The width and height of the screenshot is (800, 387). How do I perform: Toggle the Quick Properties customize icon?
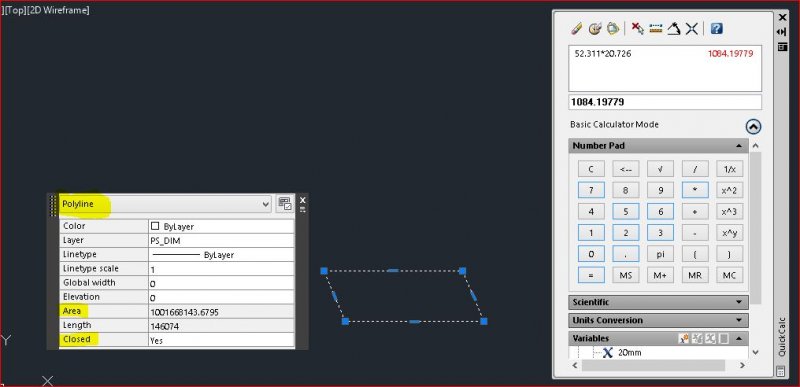click(x=285, y=203)
